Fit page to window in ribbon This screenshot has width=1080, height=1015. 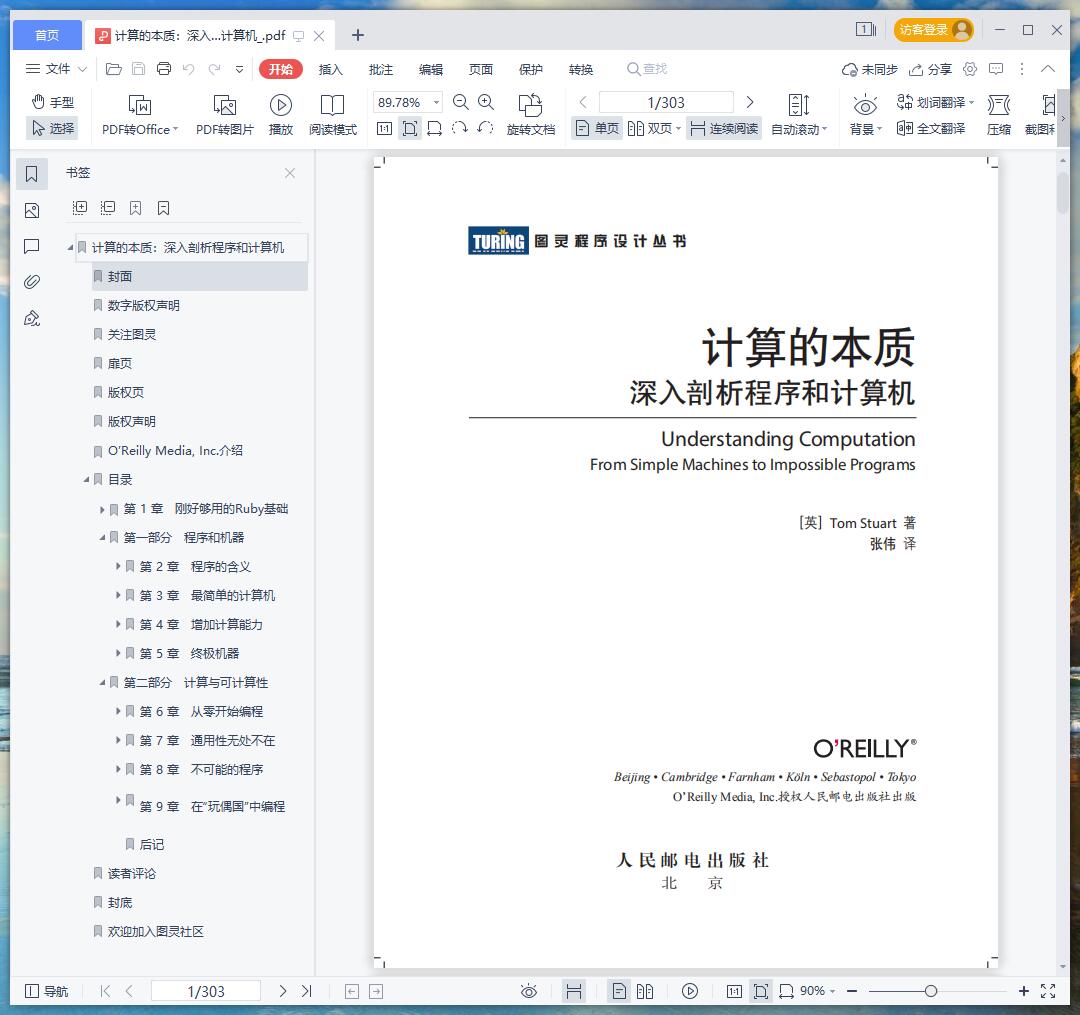click(x=410, y=129)
